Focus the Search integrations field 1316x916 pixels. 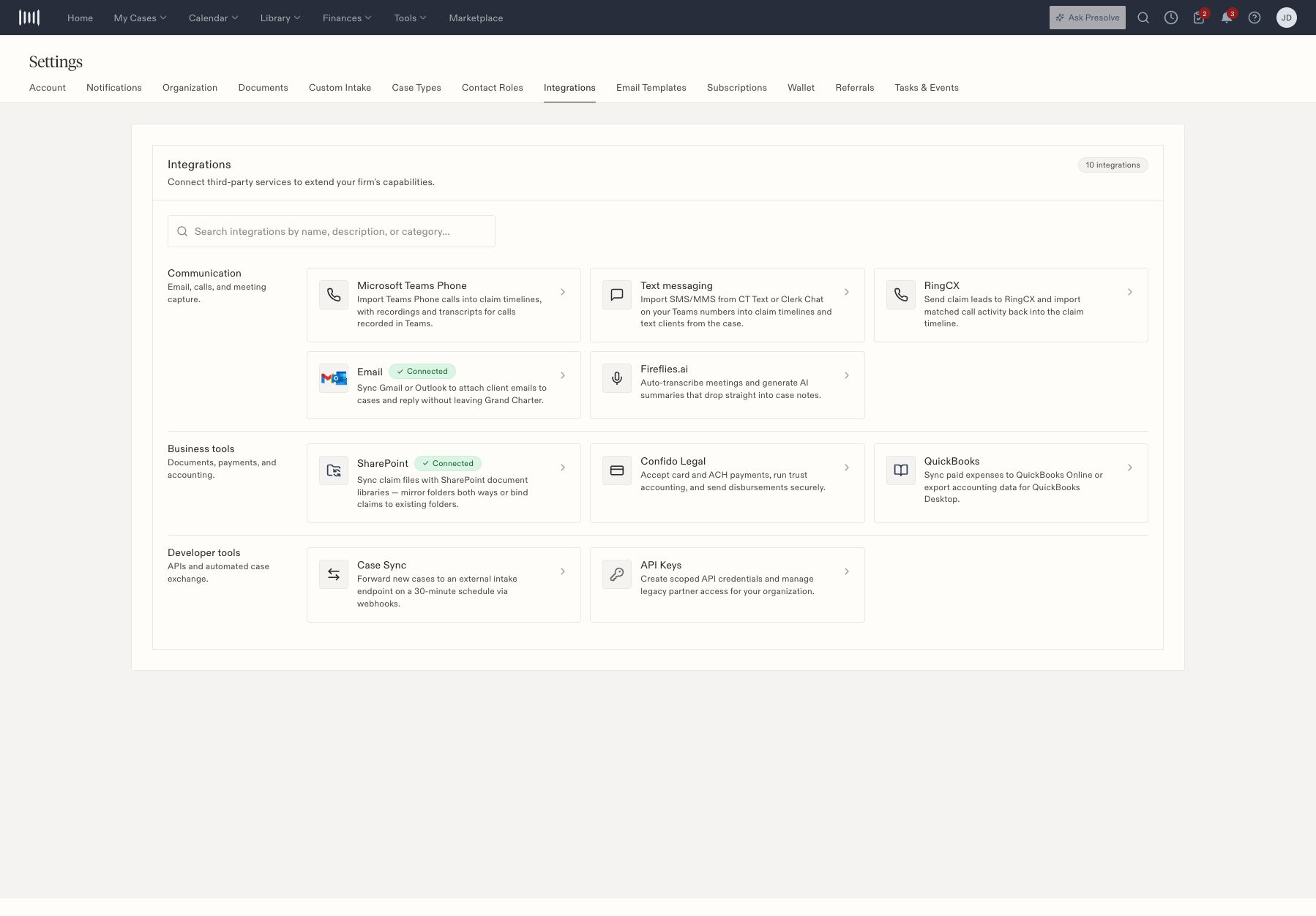(332, 231)
